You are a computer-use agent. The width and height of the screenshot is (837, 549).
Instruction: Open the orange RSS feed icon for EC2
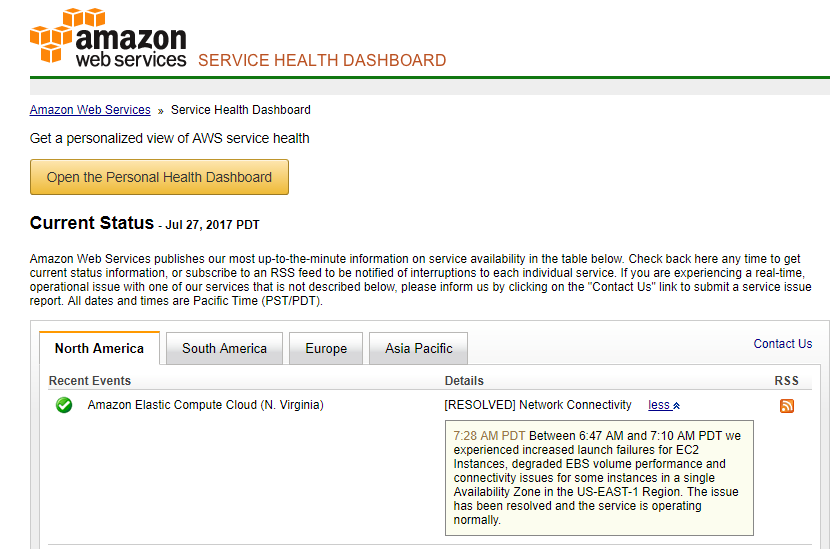(787, 406)
